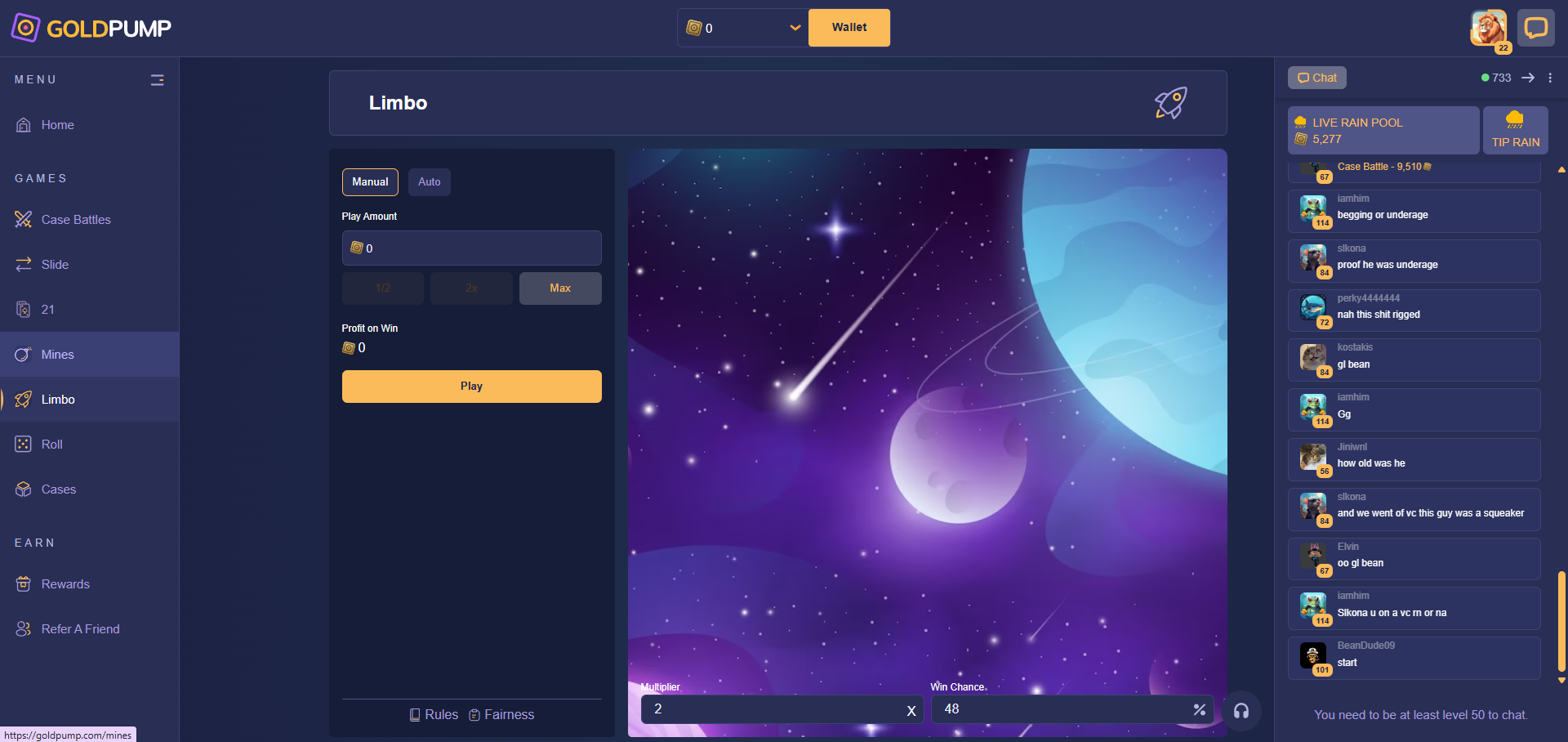Click the coin icon in the balance box
This screenshot has height=742, width=1568.
coord(694,28)
